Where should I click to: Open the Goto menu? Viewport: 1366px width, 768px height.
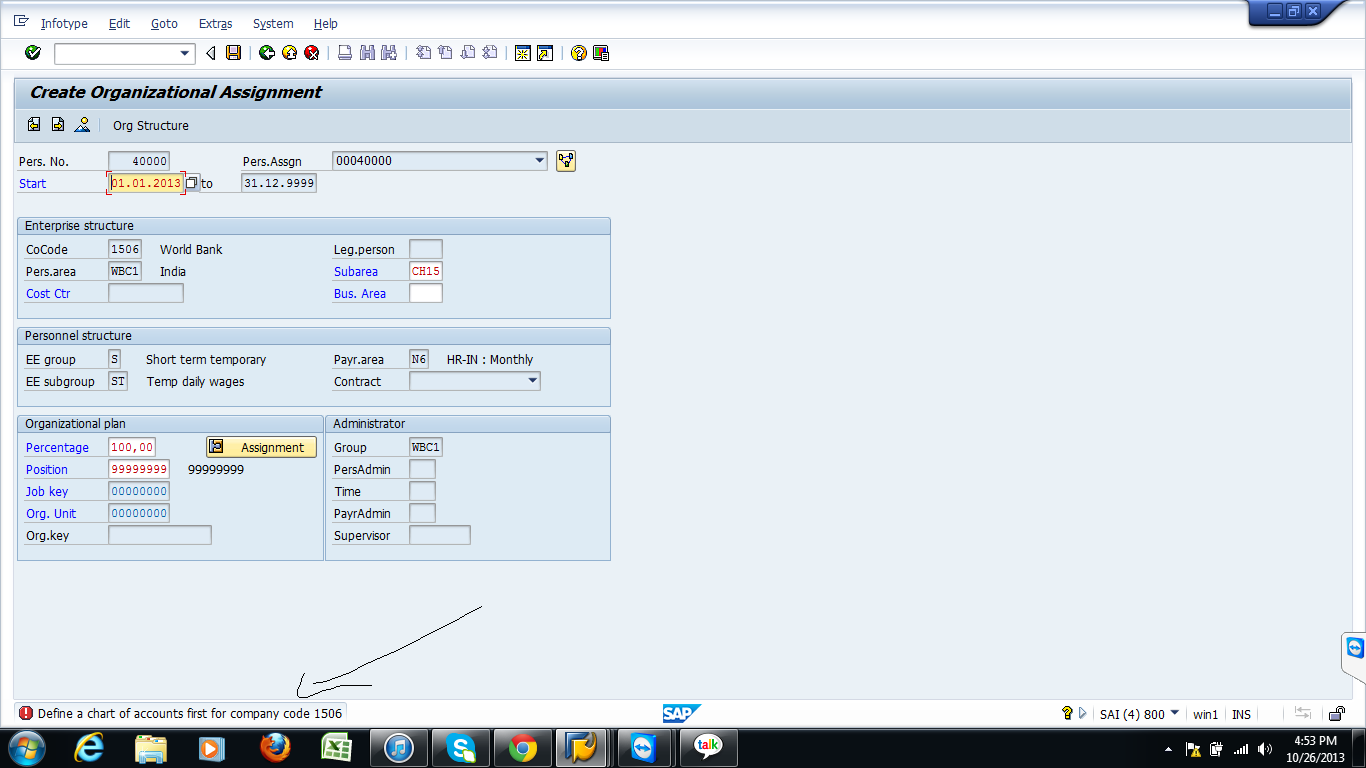tap(164, 23)
